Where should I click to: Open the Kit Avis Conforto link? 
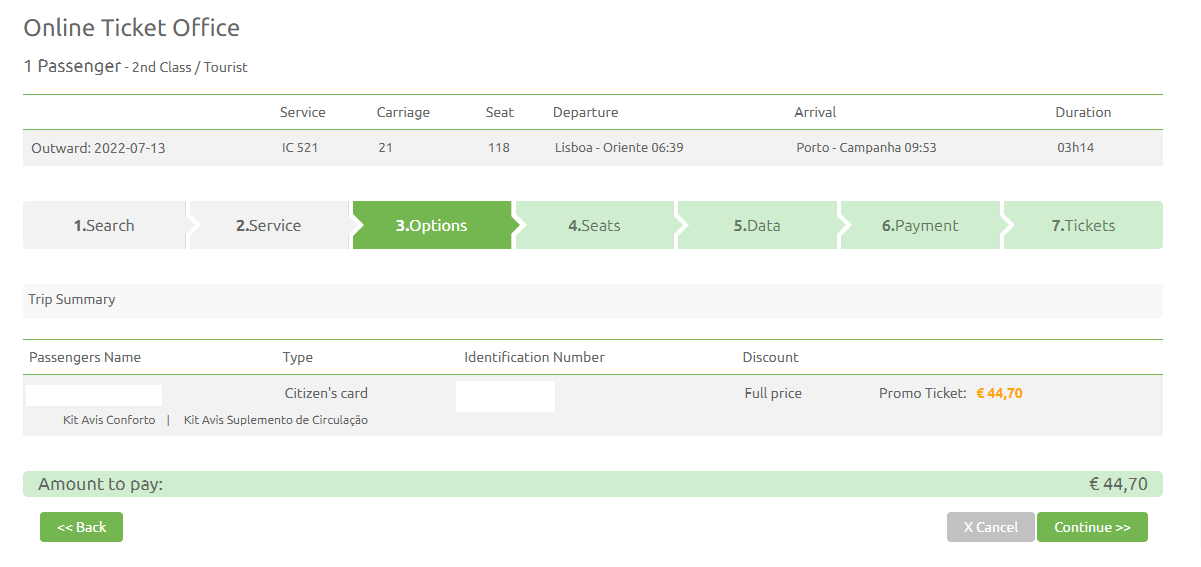coord(109,420)
